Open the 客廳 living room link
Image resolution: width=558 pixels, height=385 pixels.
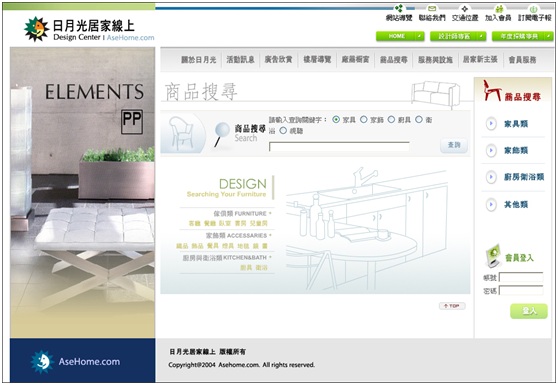click(194, 224)
